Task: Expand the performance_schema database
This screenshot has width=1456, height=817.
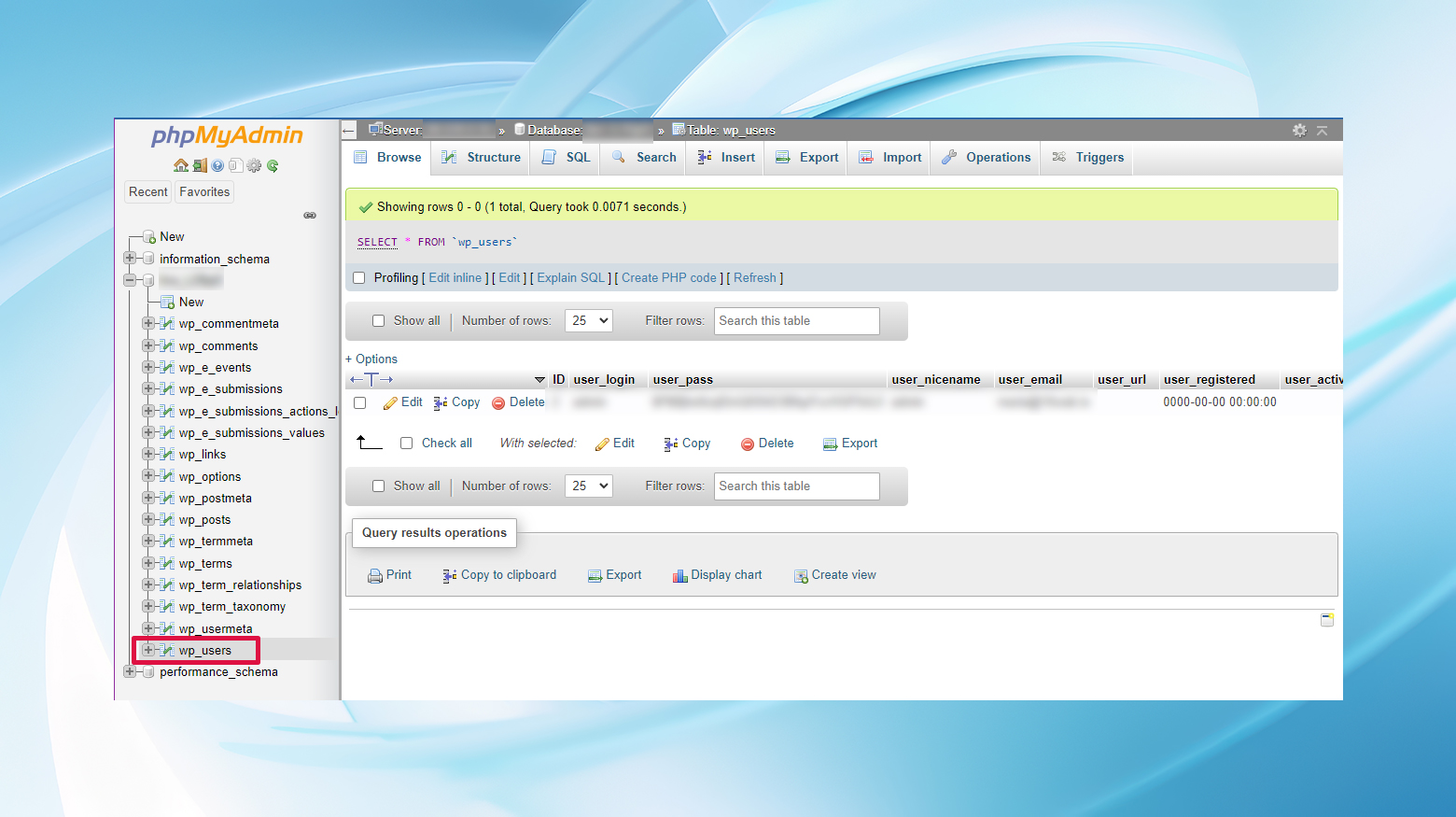Action: [x=129, y=671]
